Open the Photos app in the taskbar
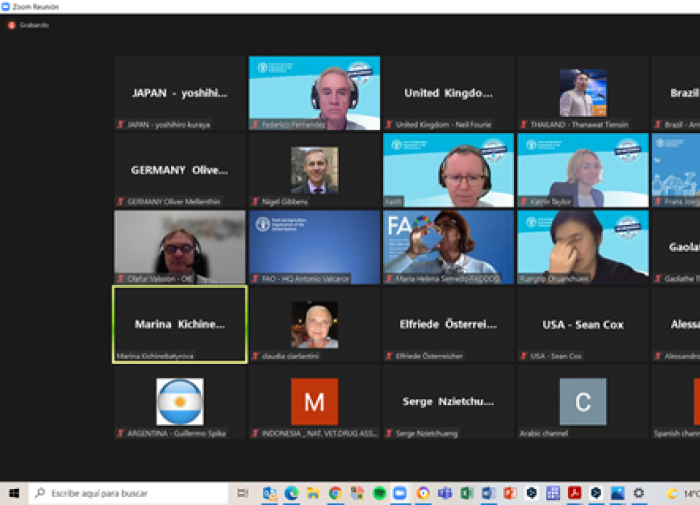Viewport: 700px width, 505px height. click(617, 493)
